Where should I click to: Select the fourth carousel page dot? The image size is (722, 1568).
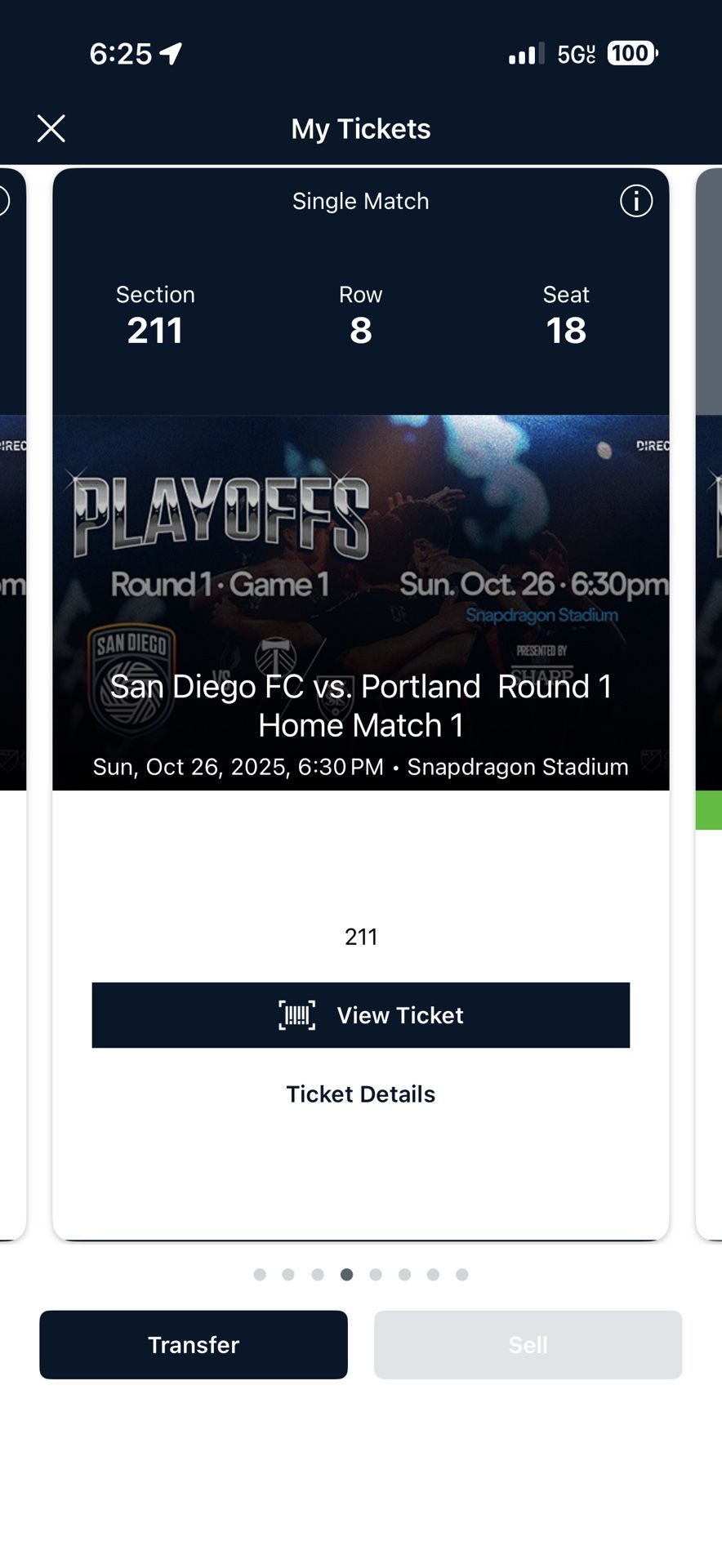(x=346, y=1274)
